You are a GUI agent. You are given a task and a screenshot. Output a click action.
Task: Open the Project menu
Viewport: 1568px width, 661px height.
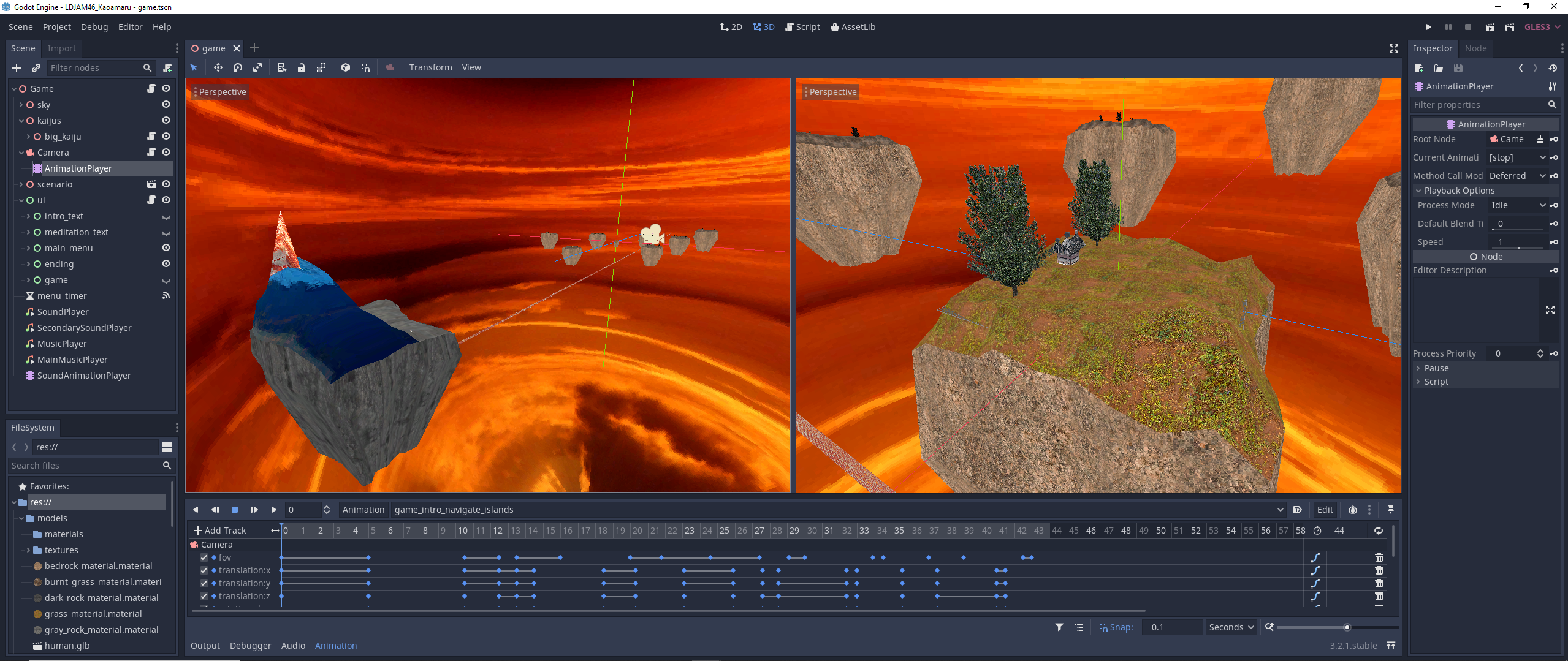[57, 27]
